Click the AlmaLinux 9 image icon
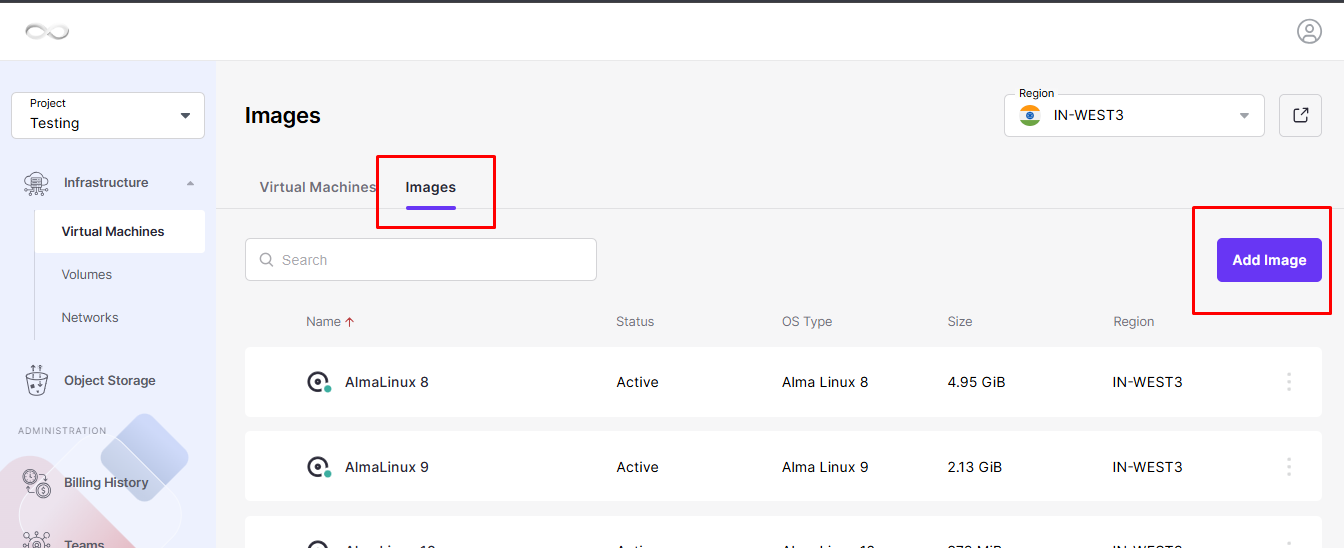 319,467
